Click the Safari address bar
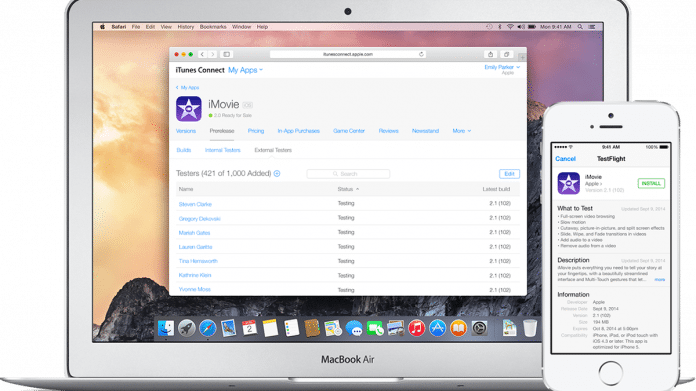Image resolution: width=696 pixels, height=391 pixels. pyautogui.click(x=348, y=54)
